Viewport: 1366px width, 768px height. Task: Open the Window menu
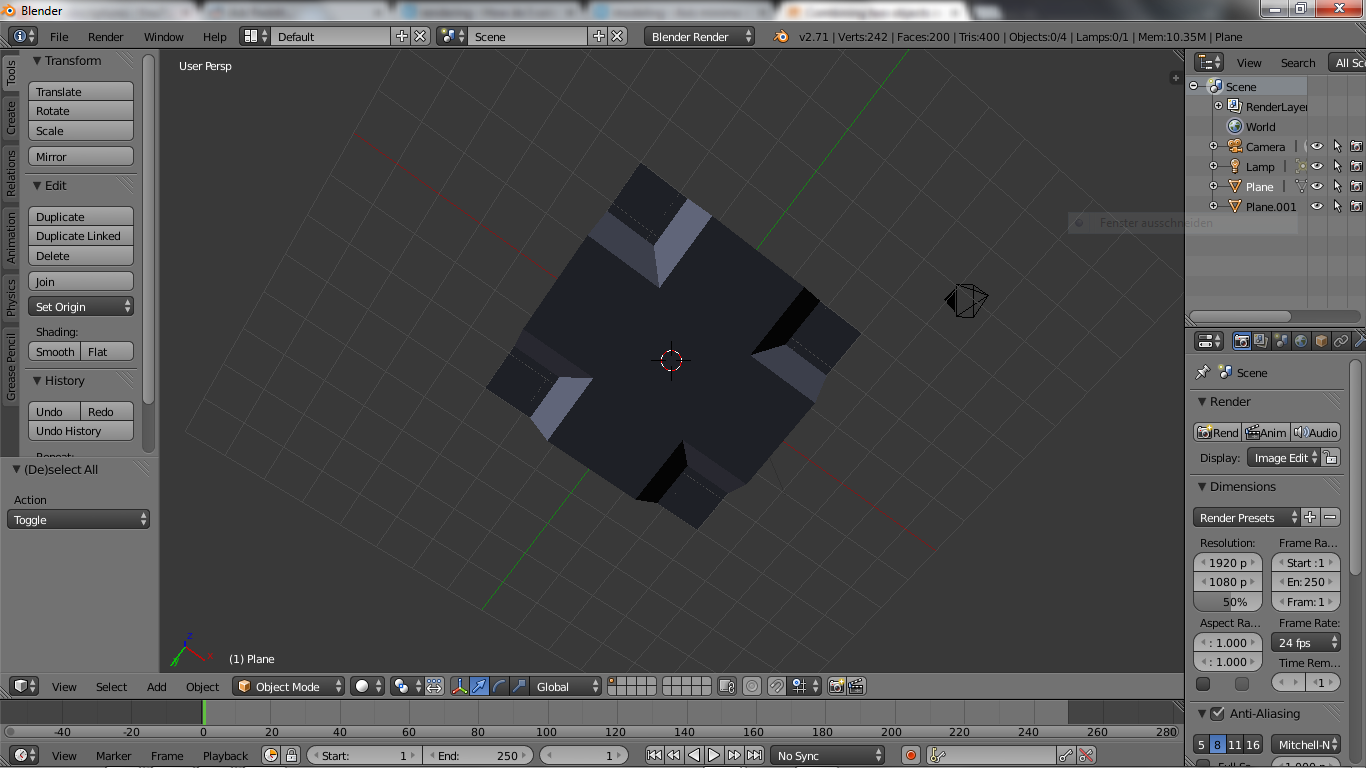click(x=164, y=36)
